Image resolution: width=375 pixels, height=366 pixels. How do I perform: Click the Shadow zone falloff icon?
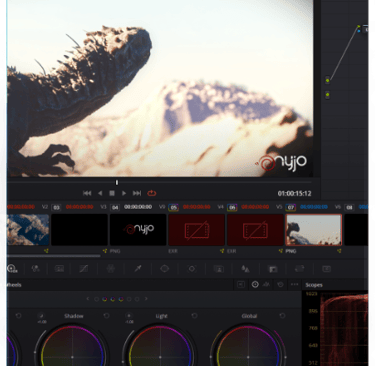point(41,315)
